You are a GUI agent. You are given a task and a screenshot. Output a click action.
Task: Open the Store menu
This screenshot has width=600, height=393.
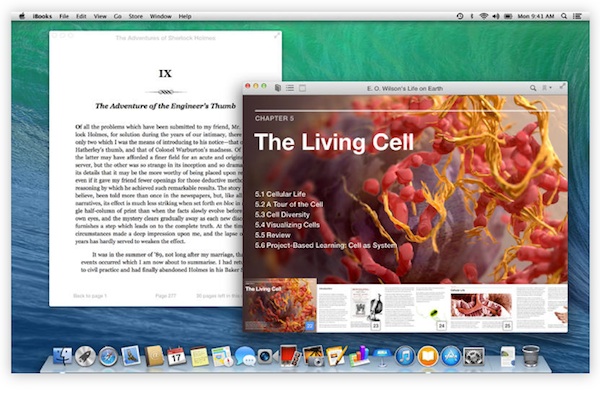[135, 16]
